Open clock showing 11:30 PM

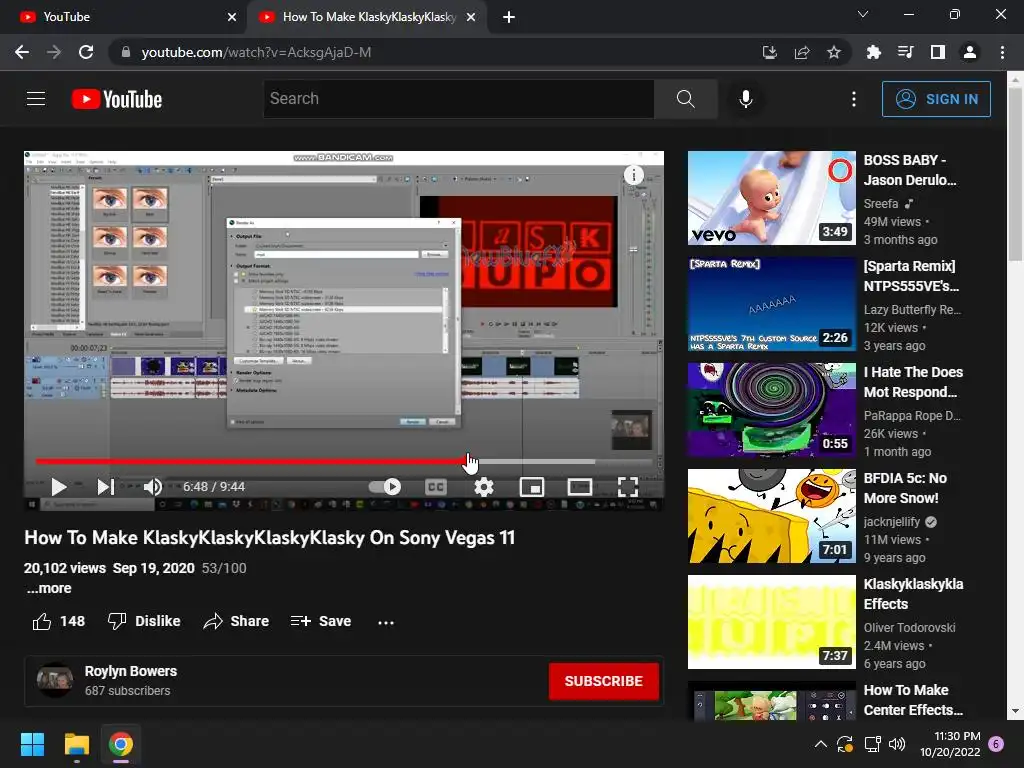click(x=950, y=744)
